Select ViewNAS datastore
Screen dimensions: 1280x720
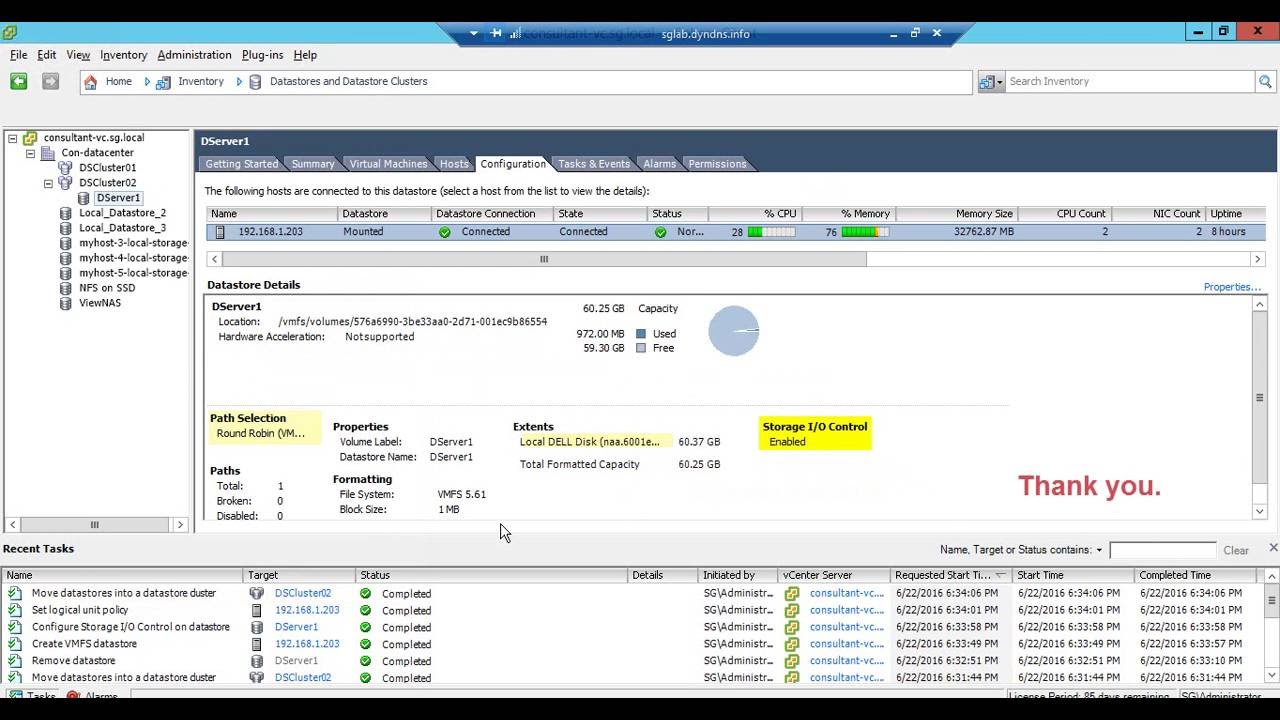coord(100,303)
